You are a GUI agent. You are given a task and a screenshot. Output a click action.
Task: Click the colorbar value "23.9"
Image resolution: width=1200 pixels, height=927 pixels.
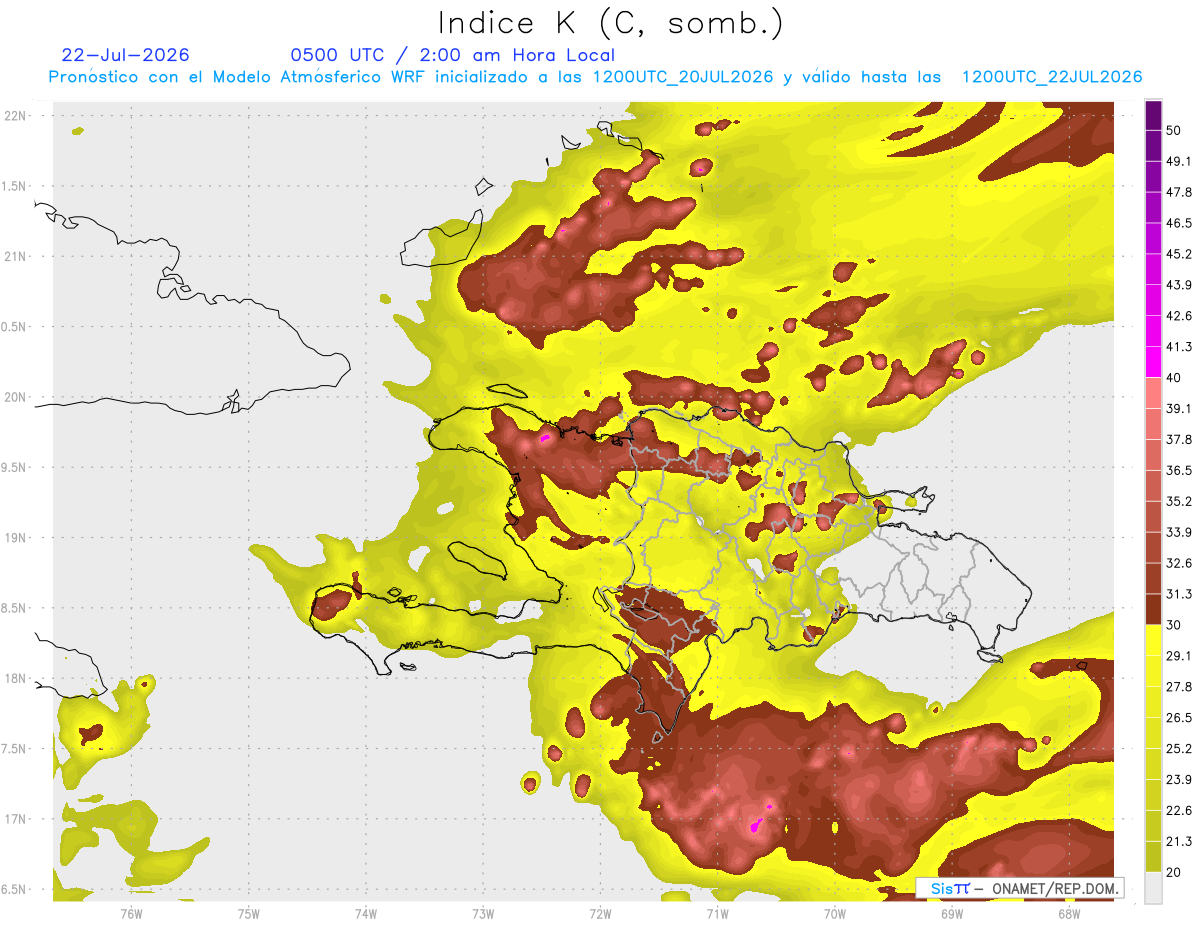(x=1178, y=780)
